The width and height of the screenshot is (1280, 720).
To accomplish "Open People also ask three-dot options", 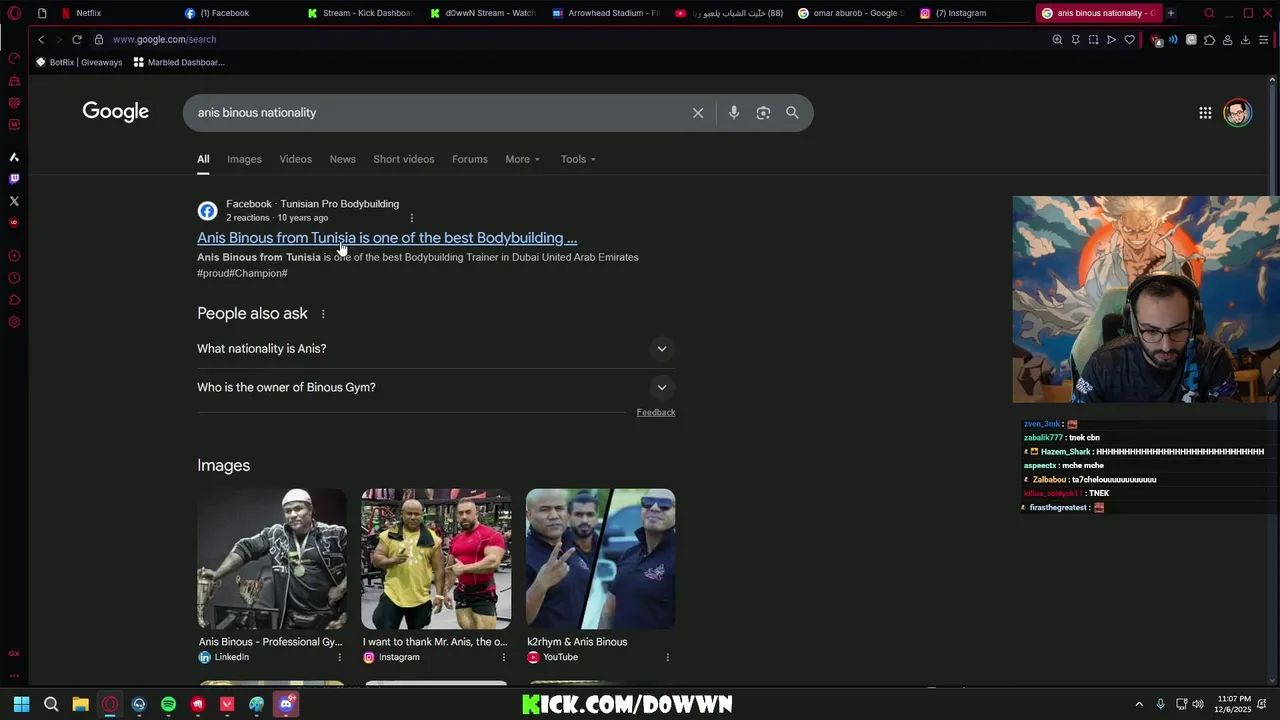I will [323, 314].
